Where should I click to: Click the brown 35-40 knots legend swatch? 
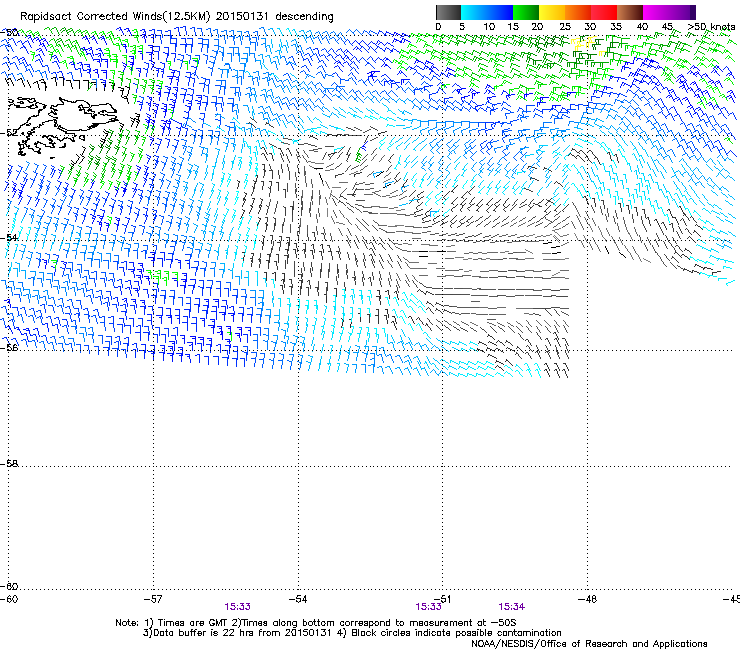(x=630, y=12)
